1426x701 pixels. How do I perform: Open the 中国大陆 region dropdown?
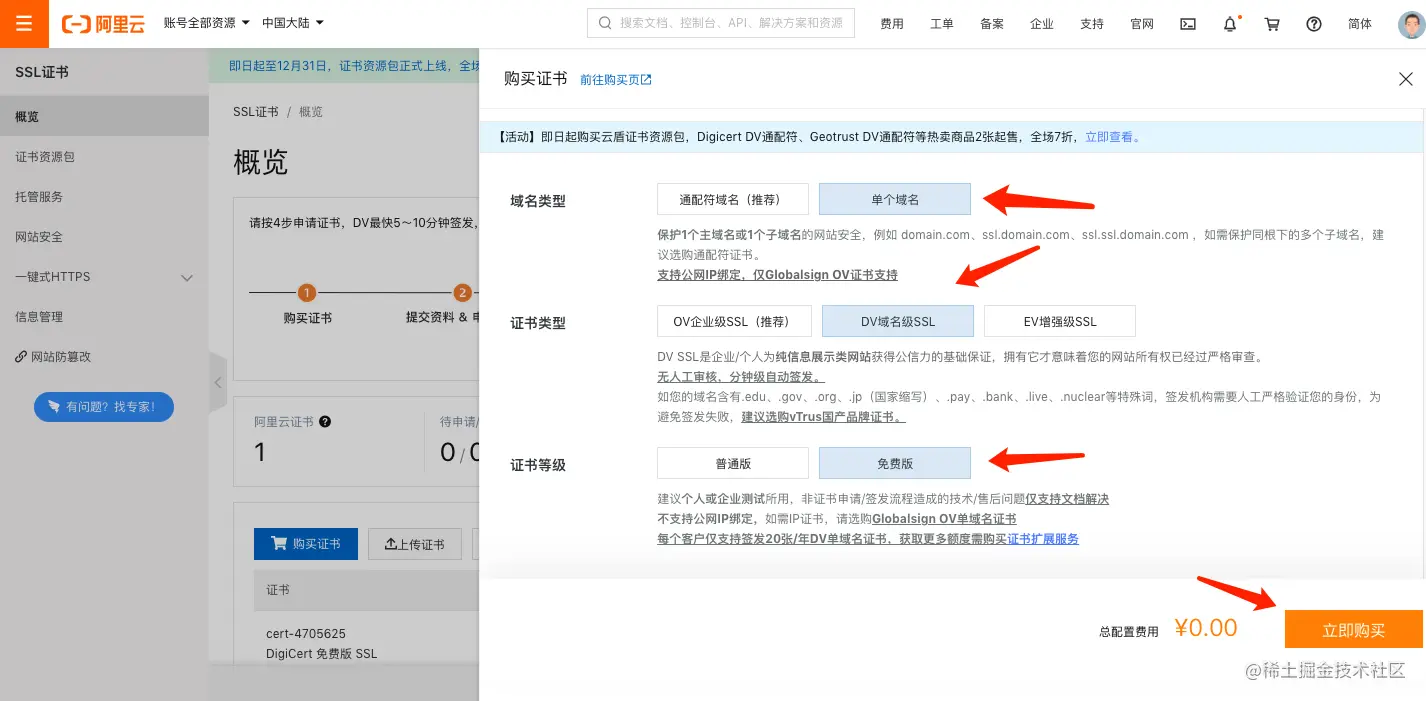tap(292, 23)
